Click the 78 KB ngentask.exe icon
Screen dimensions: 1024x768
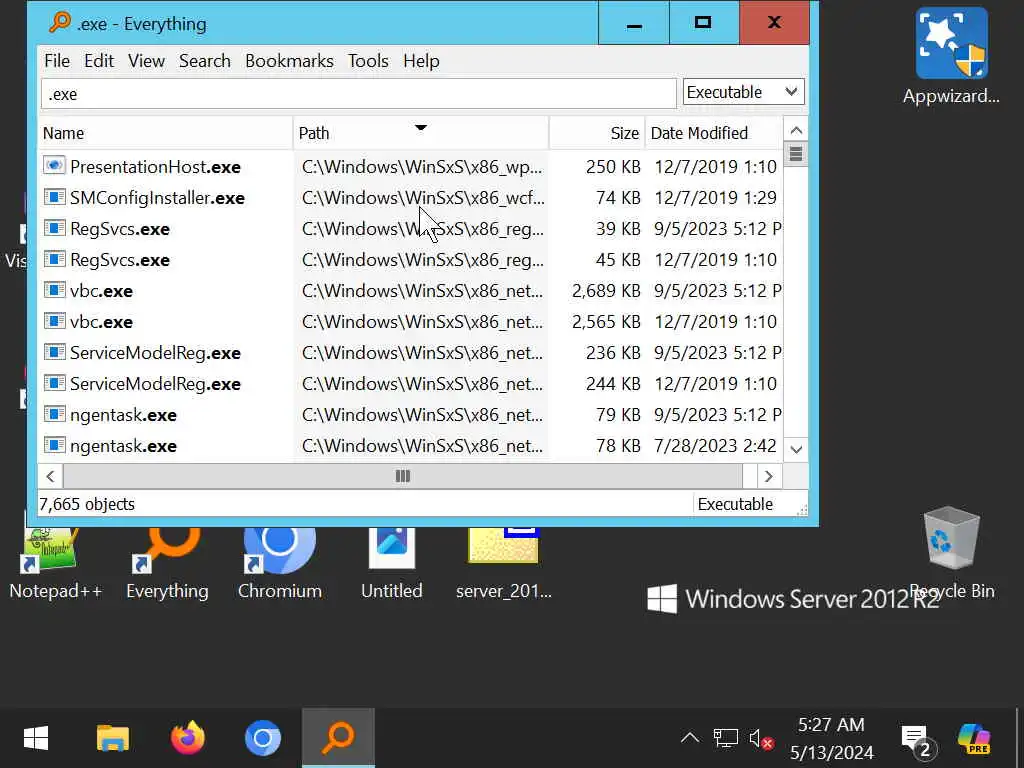[54, 445]
